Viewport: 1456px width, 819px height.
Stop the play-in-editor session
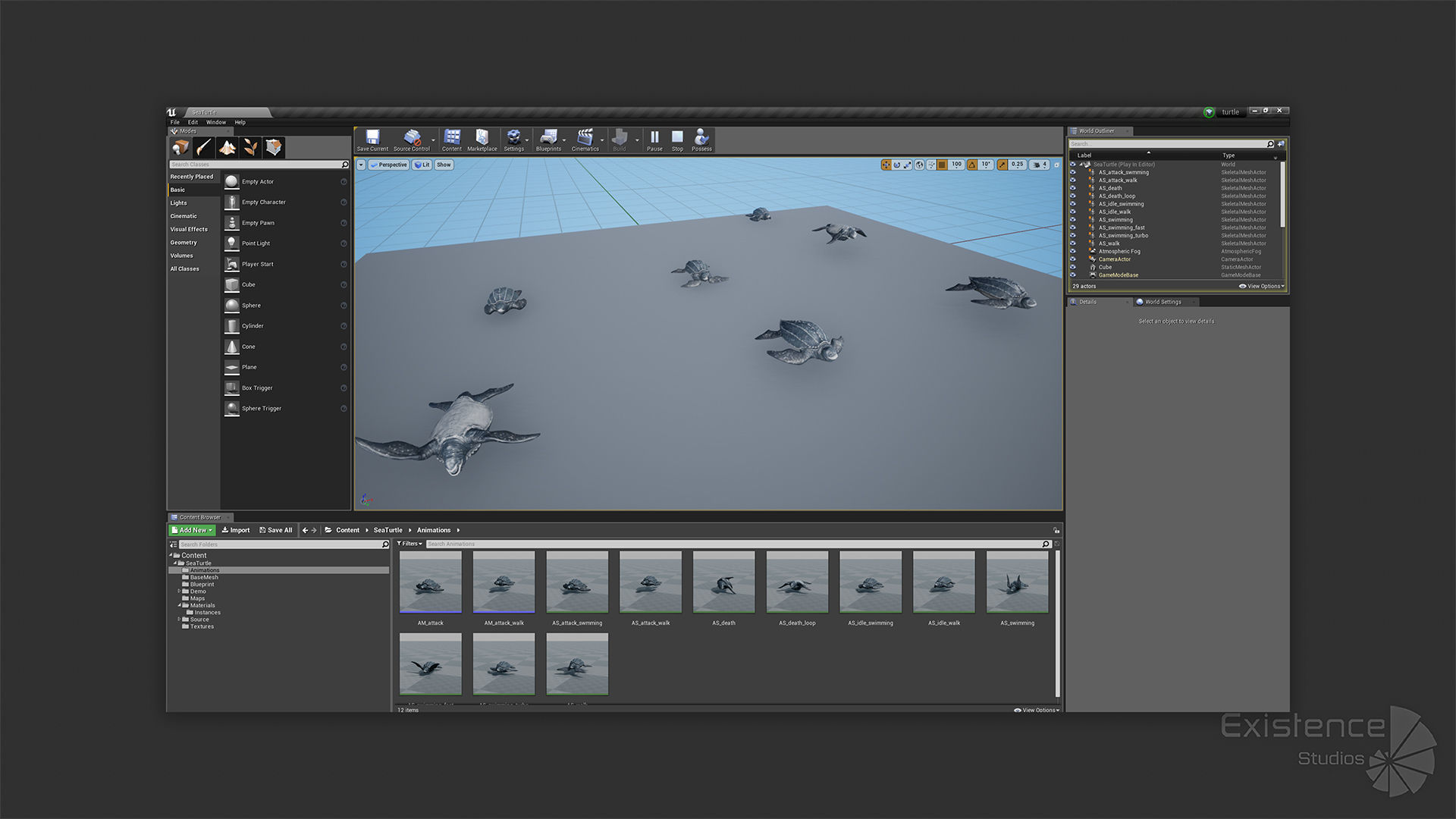point(677,138)
